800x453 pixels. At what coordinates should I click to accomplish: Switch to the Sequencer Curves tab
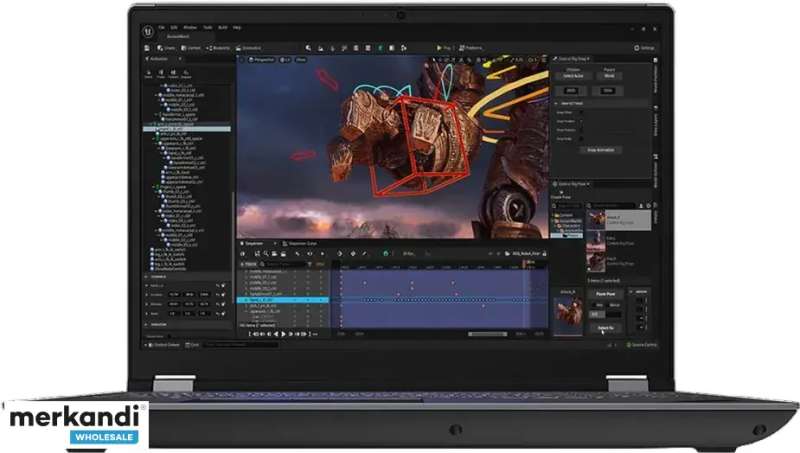300,243
